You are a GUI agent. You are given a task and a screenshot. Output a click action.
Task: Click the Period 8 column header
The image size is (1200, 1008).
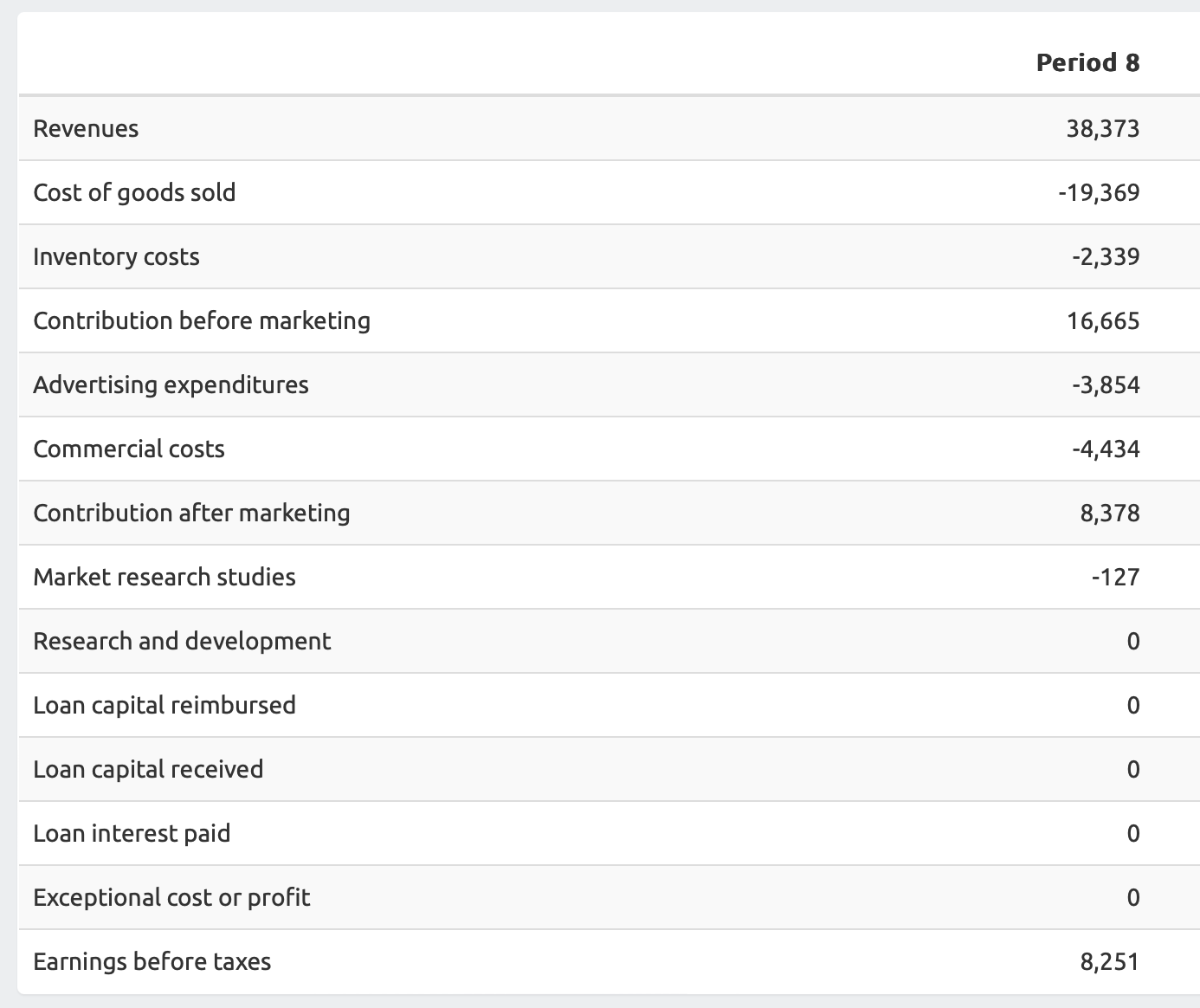pyautogui.click(x=1087, y=62)
